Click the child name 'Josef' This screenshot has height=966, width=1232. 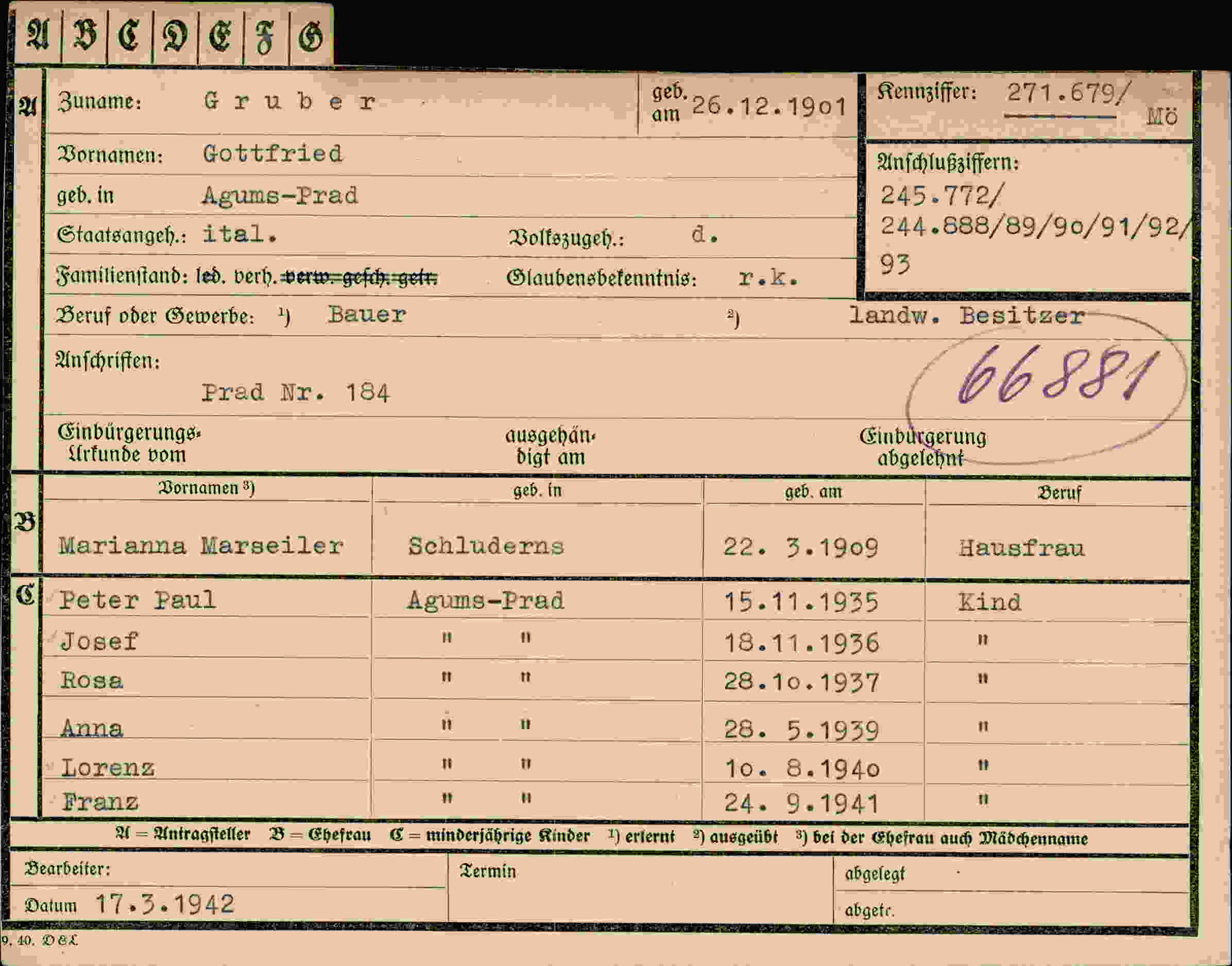98,642
